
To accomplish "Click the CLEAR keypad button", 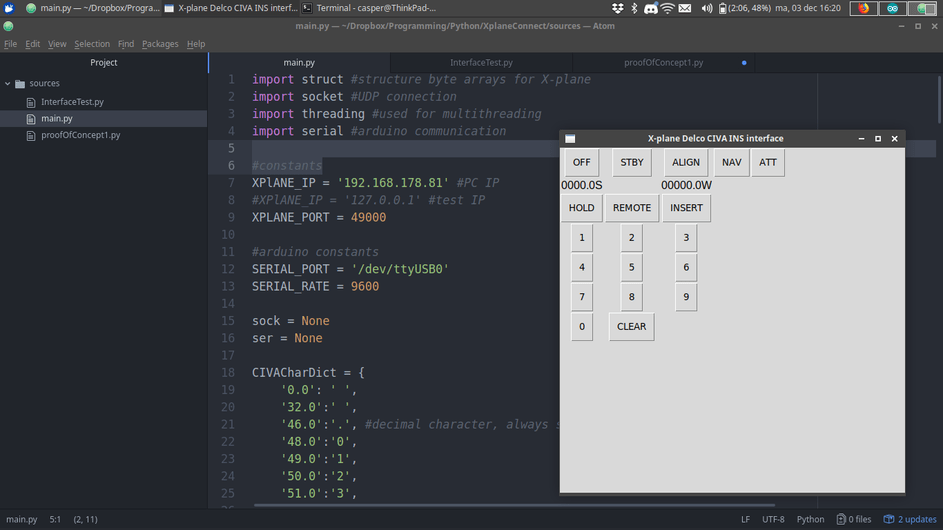I will [x=631, y=327].
